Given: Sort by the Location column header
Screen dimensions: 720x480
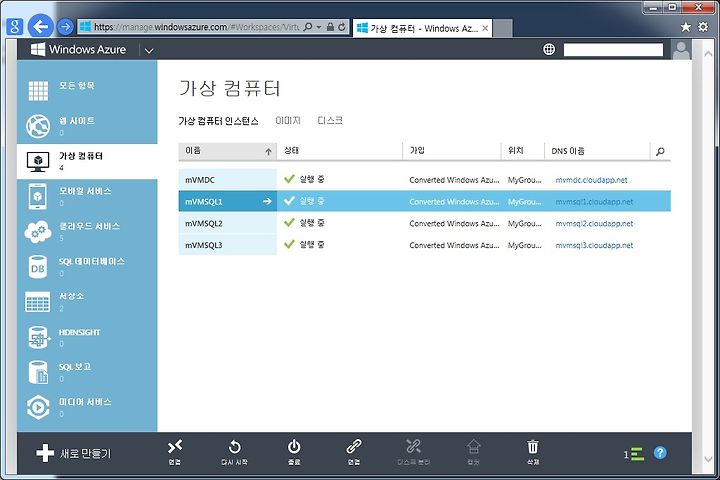Looking at the screenshot, I should coord(523,151).
